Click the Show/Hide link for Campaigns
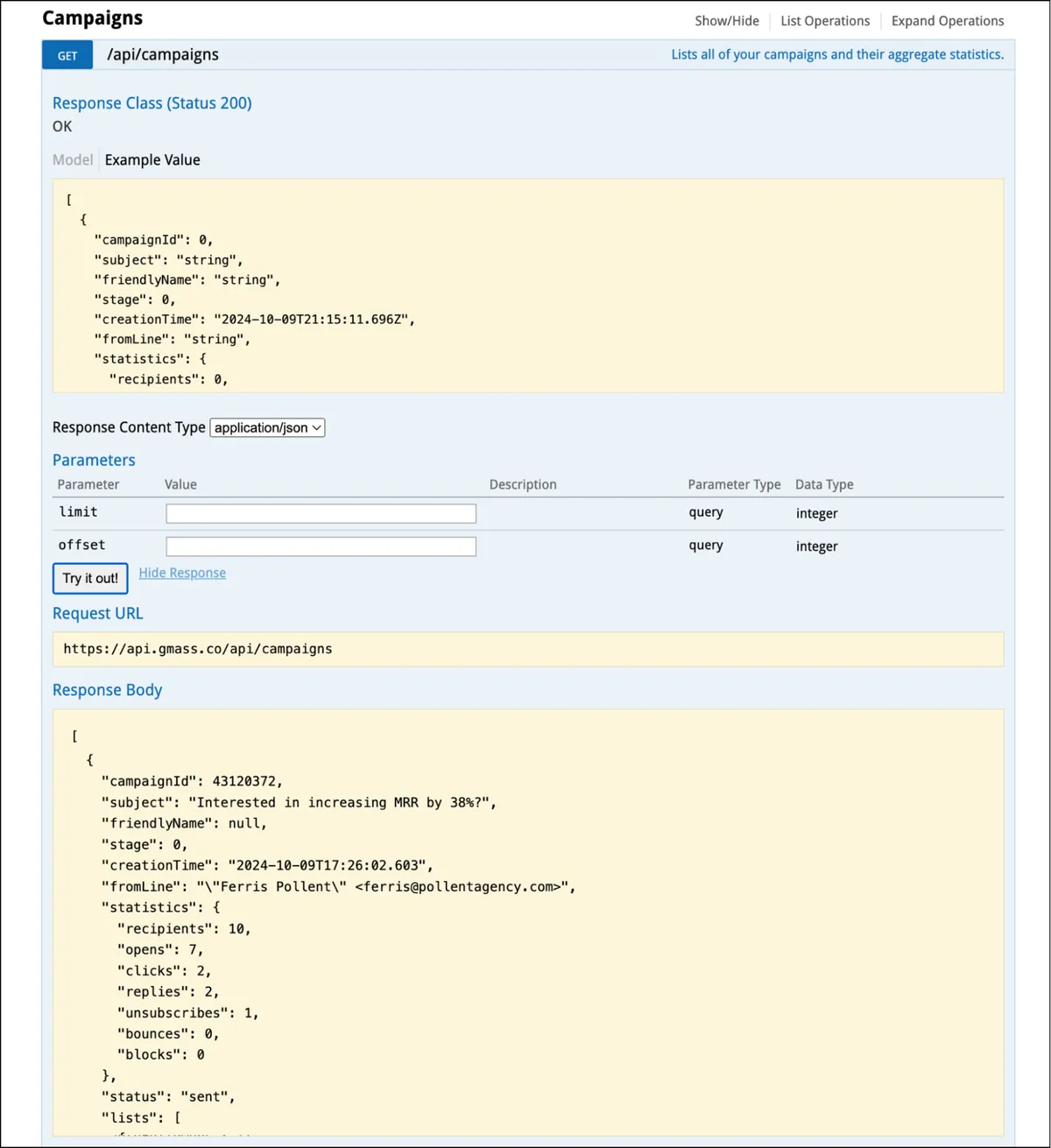This screenshot has width=1051, height=1148. tap(726, 21)
